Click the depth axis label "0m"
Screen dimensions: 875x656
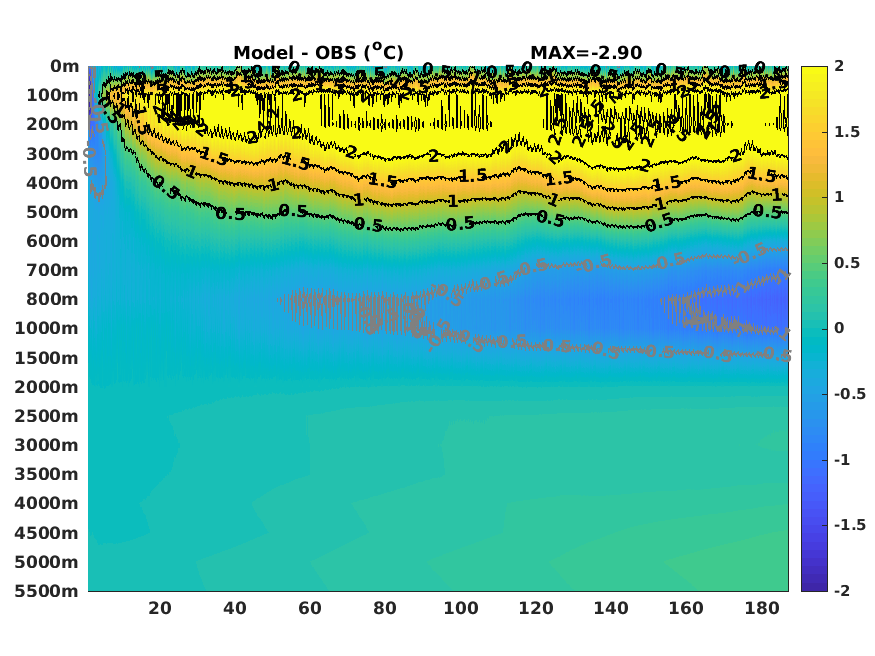coord(65,66)
